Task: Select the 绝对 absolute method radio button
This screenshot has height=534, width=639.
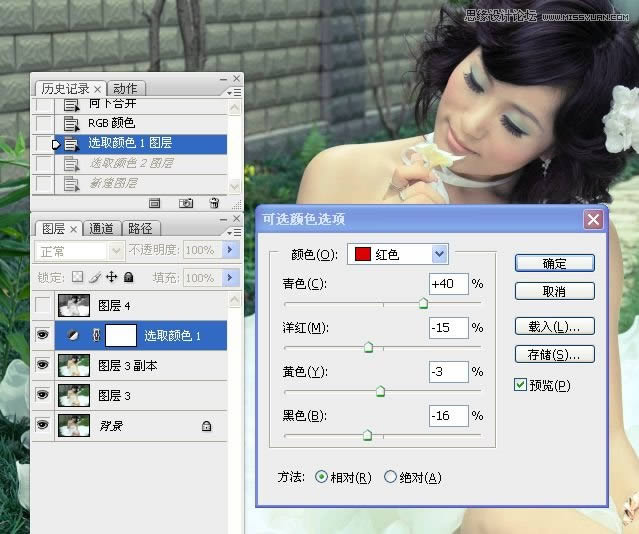Action: pos(390,478)
